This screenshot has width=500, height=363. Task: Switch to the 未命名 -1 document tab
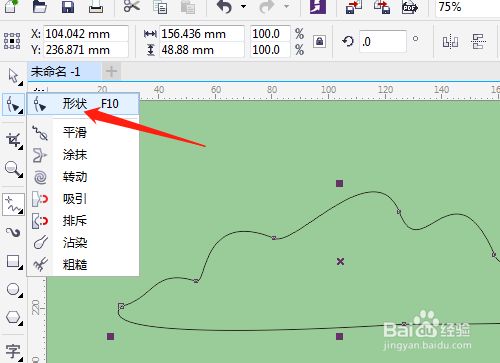[x=64, y=71]
